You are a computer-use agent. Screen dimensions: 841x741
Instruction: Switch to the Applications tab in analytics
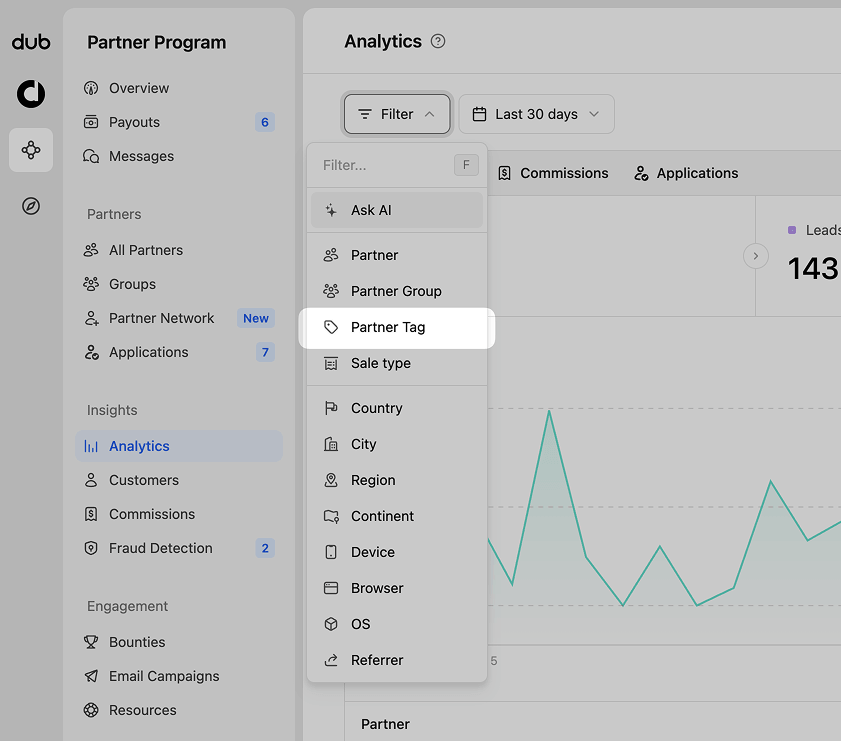(x=686, y=173)
